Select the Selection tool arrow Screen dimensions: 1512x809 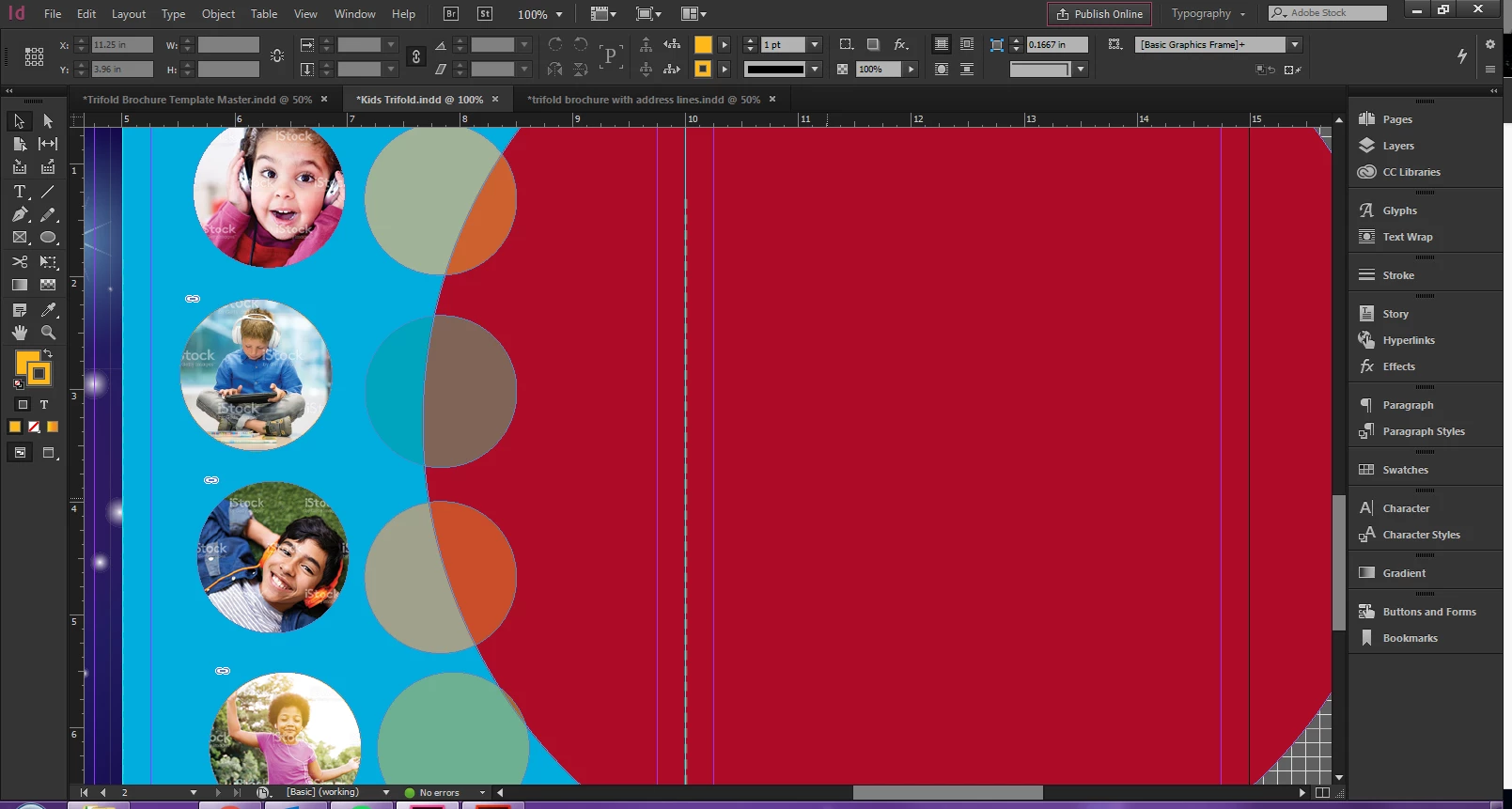(20, 121)
